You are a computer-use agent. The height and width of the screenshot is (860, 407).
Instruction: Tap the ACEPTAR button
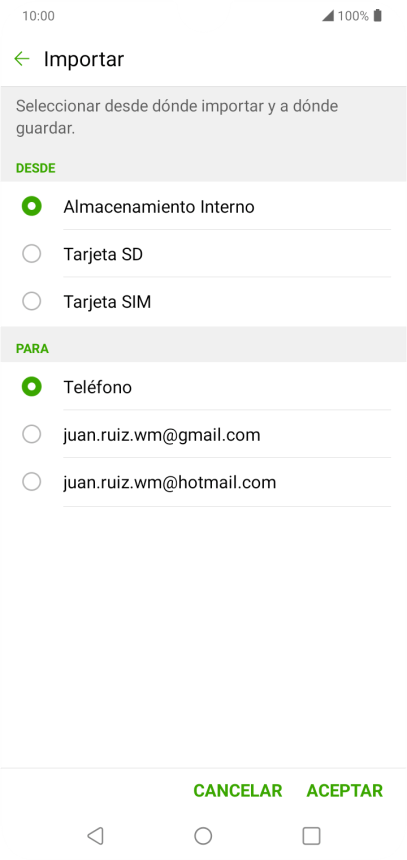(344, 790)
